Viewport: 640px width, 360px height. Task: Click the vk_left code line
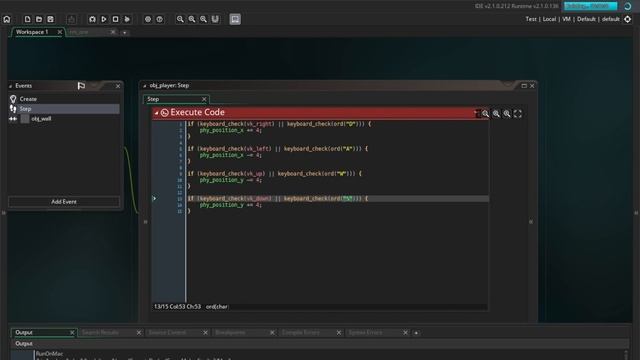[278, 149]
